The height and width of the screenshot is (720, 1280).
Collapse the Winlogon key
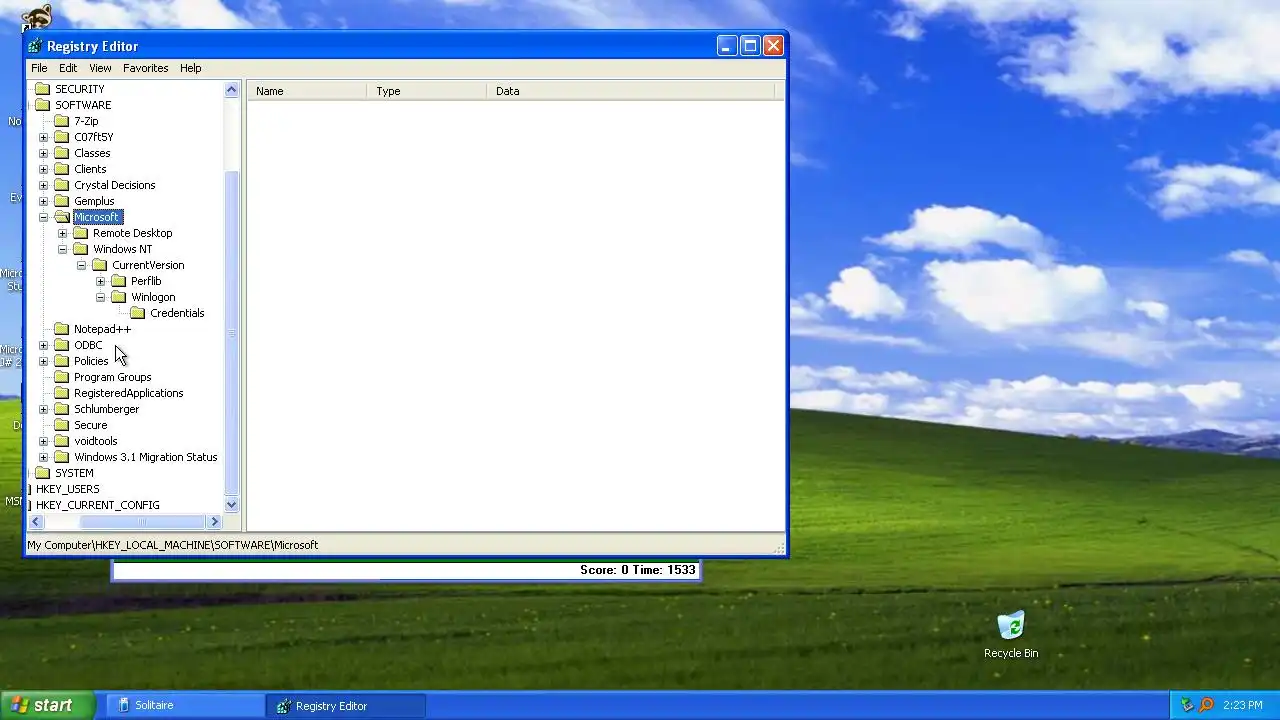[x=100, y=297]
